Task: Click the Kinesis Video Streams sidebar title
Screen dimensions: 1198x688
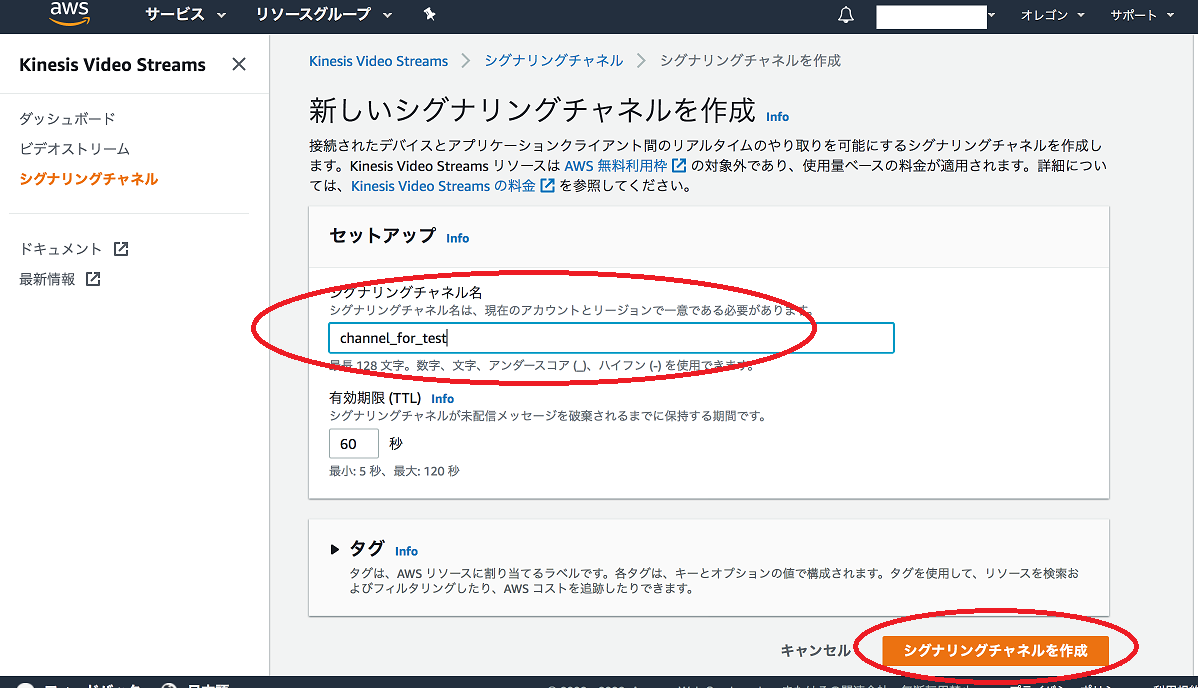Action: coord(112,65)
